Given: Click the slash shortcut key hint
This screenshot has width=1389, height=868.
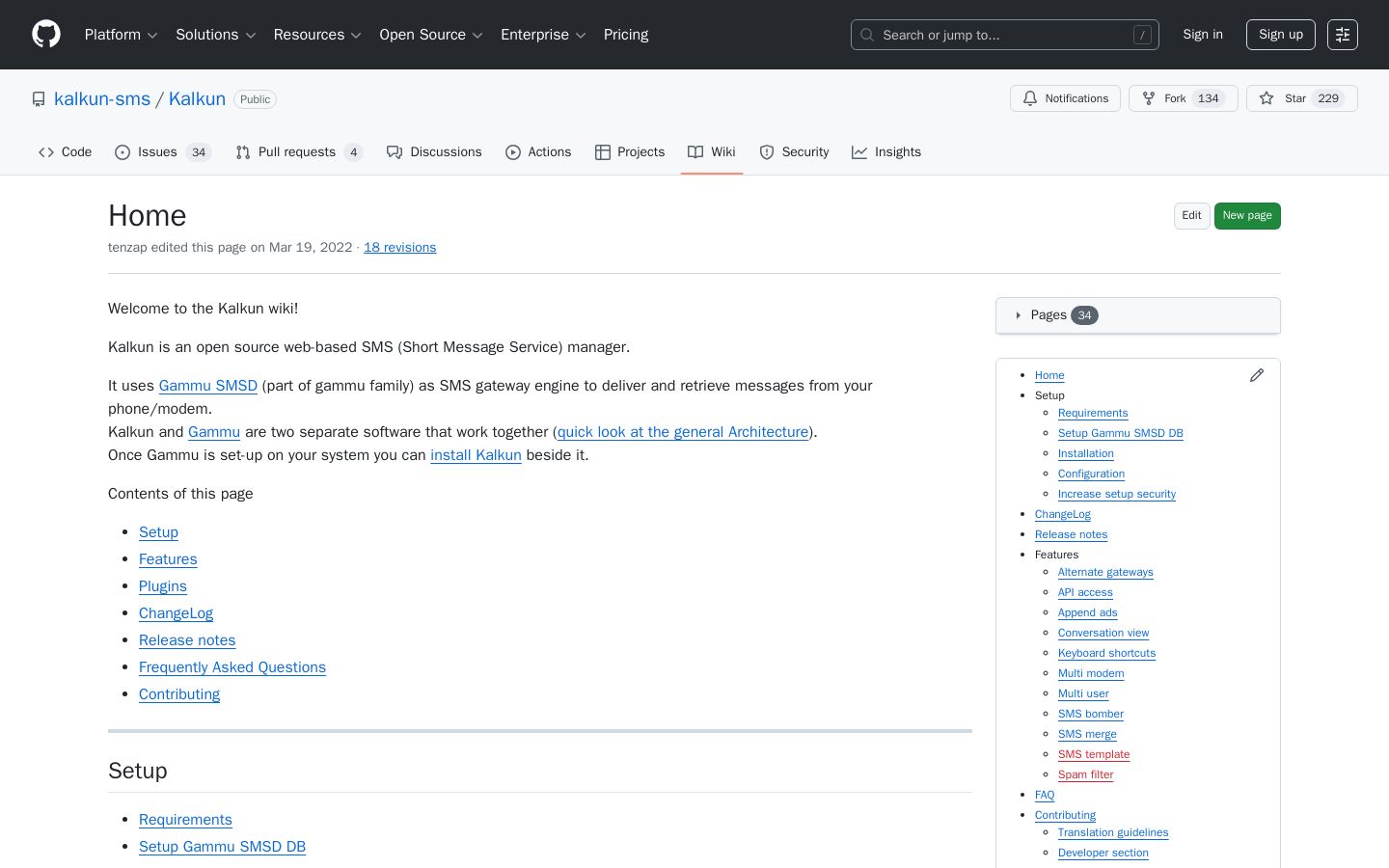Looking at the screenshot, I should [1142, 35].
